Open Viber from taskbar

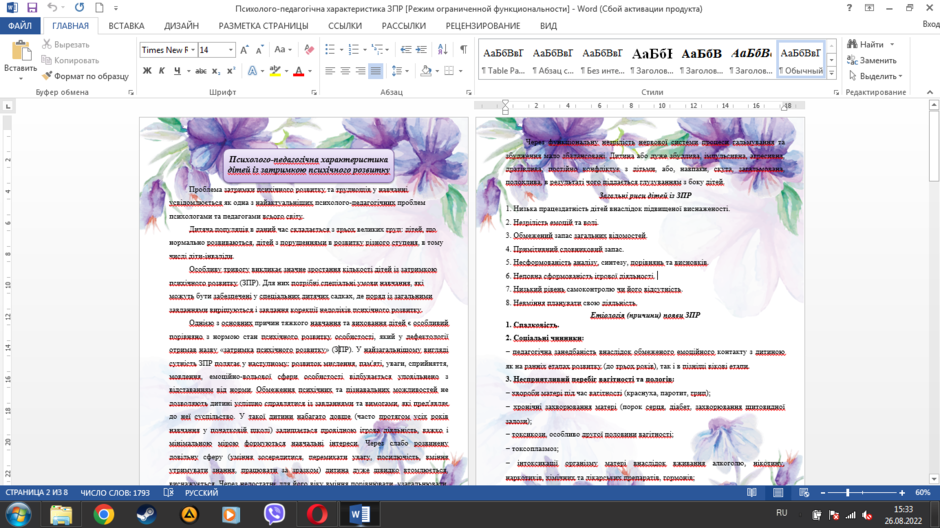274,514
